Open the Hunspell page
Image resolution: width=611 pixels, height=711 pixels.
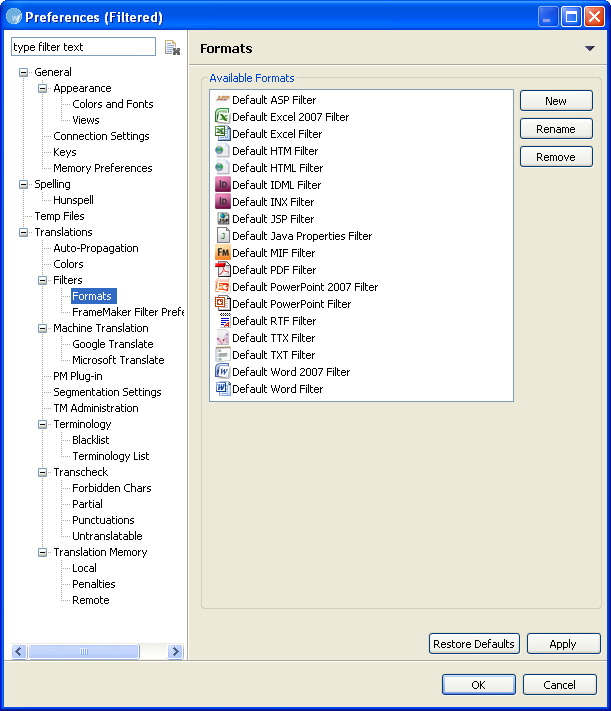click(x=73, y=200)
